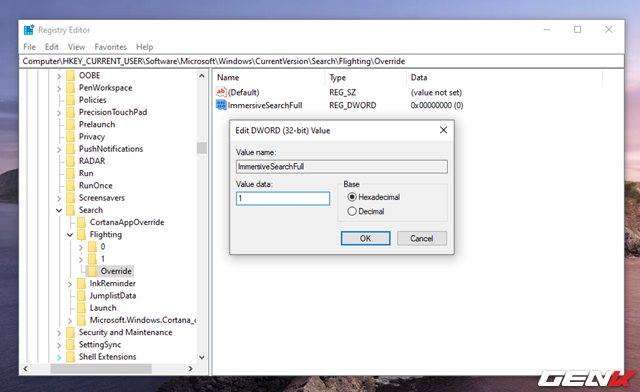Click the registry path address bar
The width and height of the screenshot is (640, 392).
pos(322,61)
